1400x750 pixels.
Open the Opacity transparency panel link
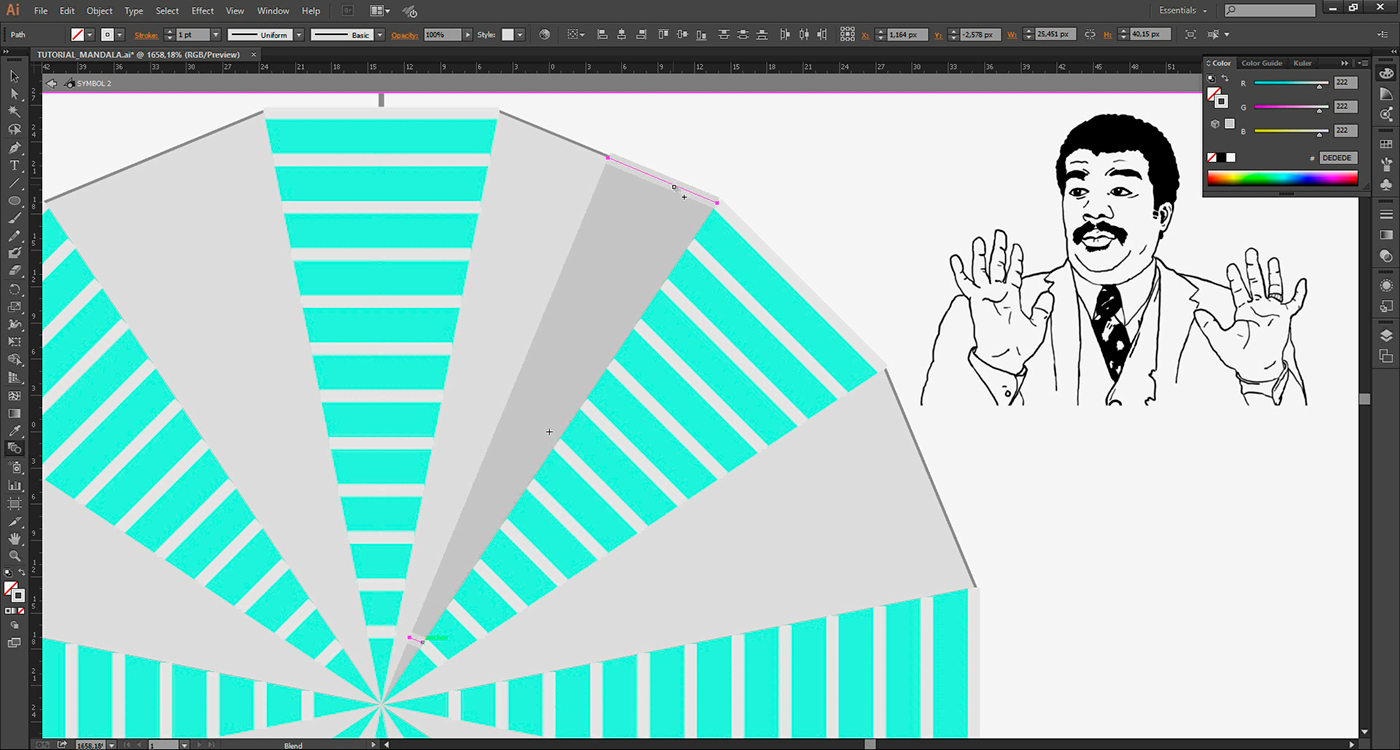point(404,35)
